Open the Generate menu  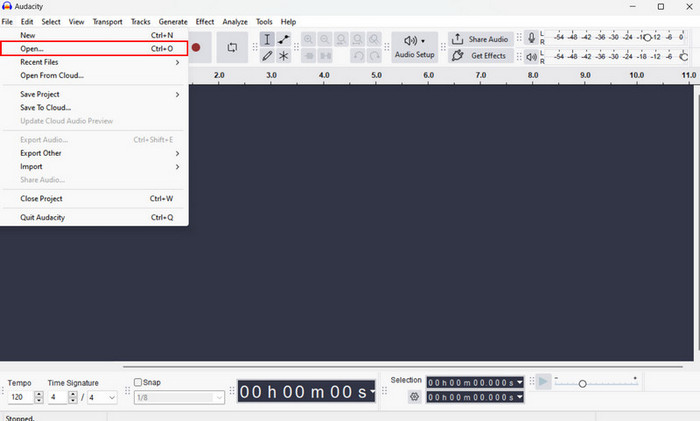click(x=173, y=21)
